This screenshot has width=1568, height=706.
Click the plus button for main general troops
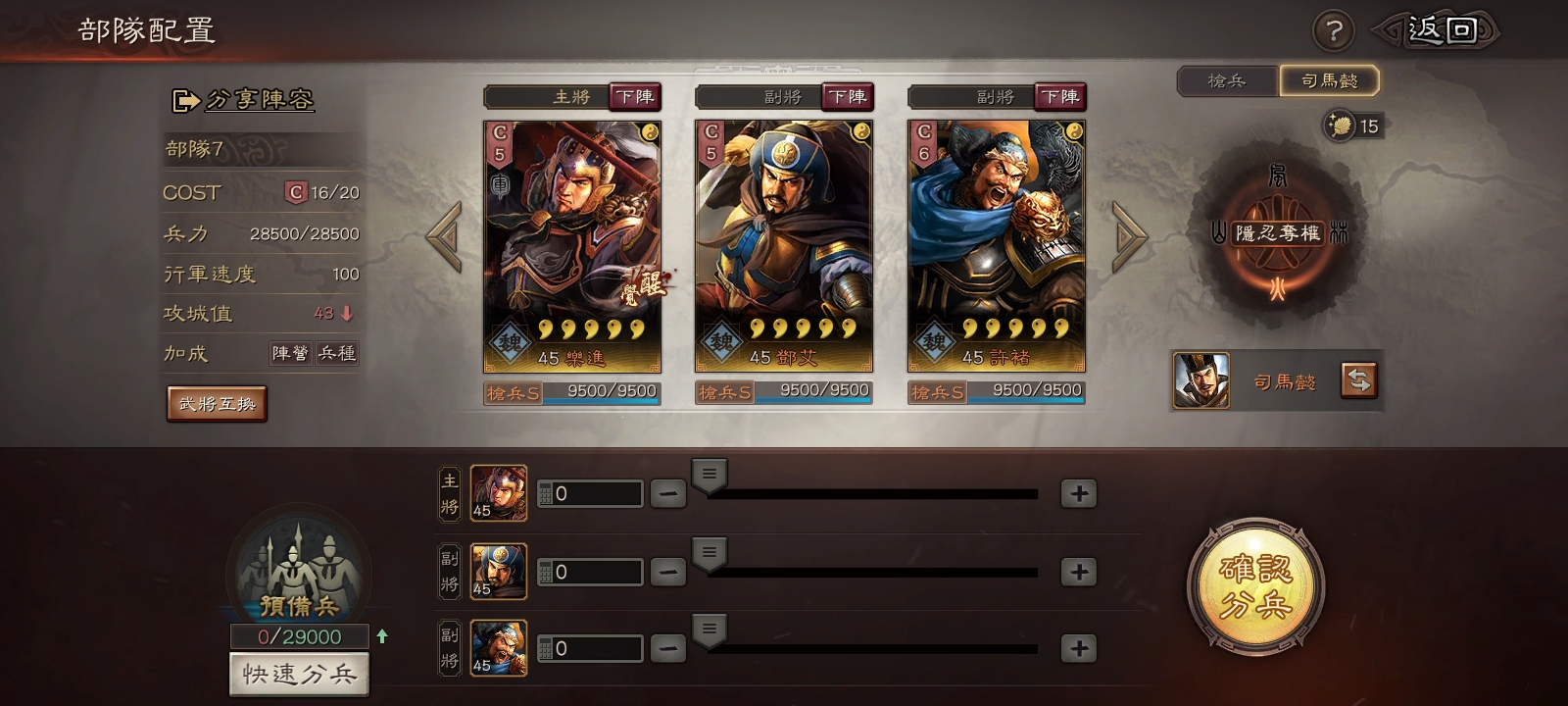point(1079,493)
